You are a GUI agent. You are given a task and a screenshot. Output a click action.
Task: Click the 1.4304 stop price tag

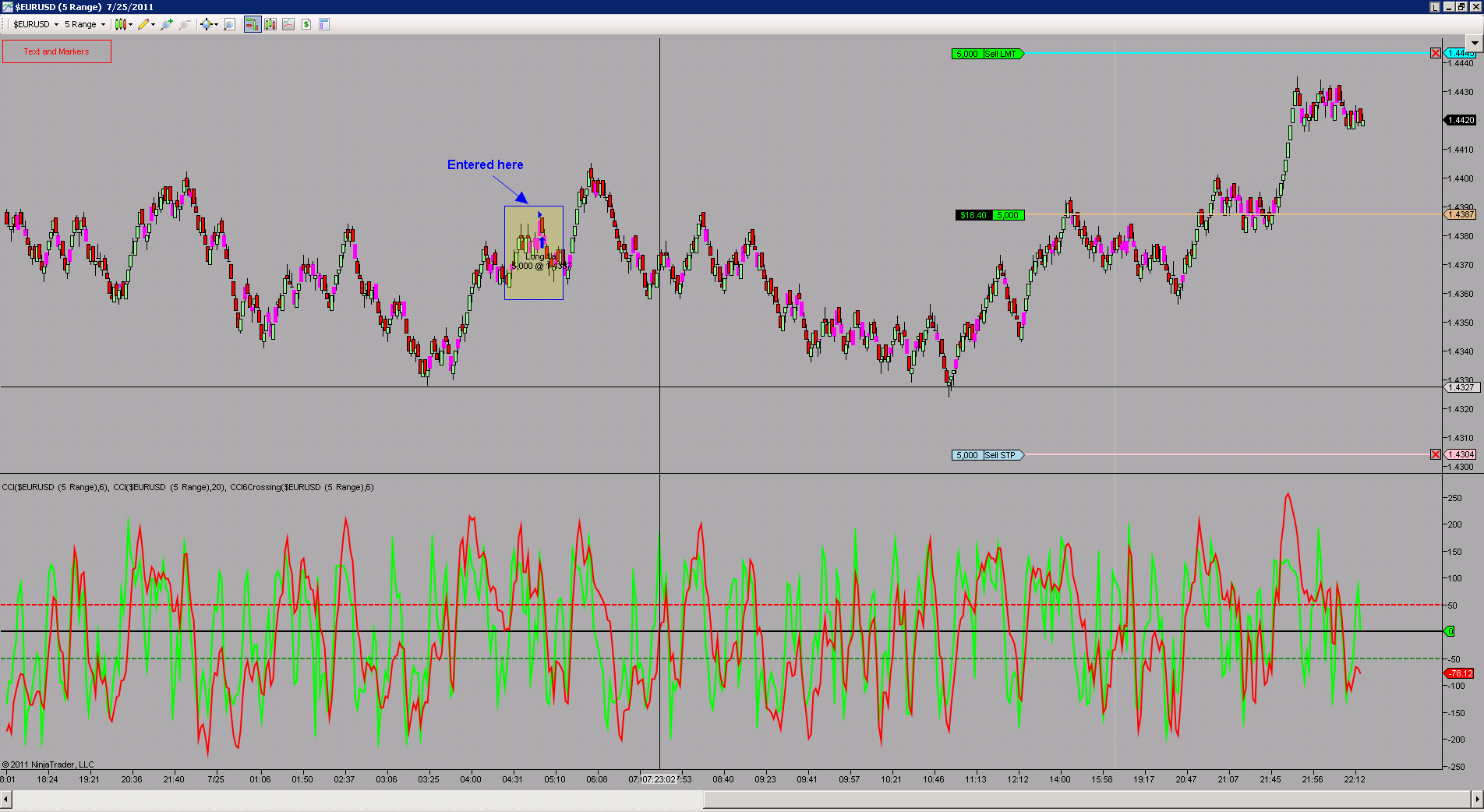coord(1461,454)
